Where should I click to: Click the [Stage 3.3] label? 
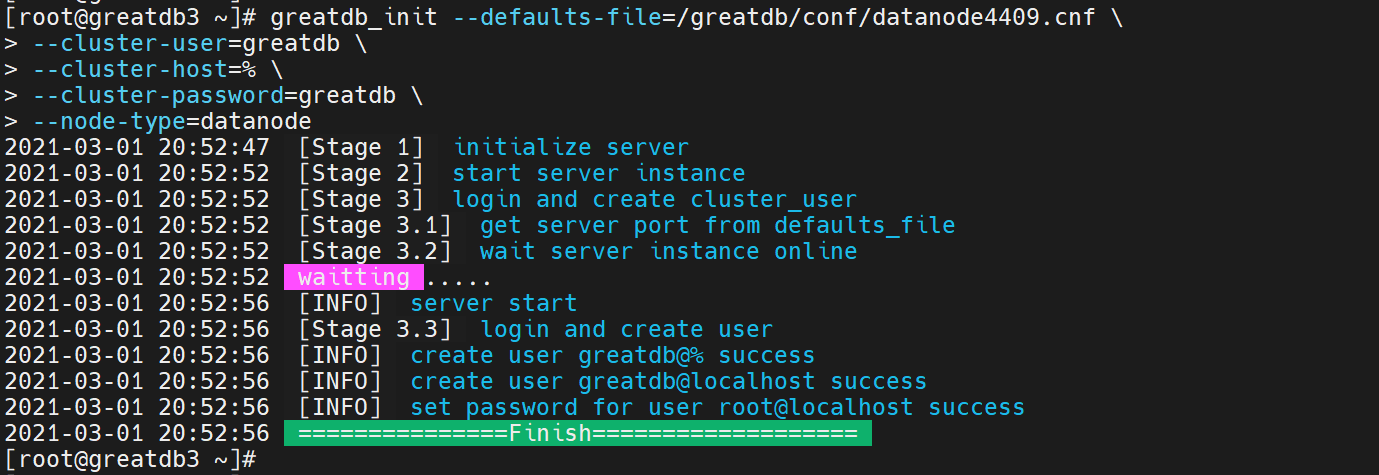pos(375,330)
